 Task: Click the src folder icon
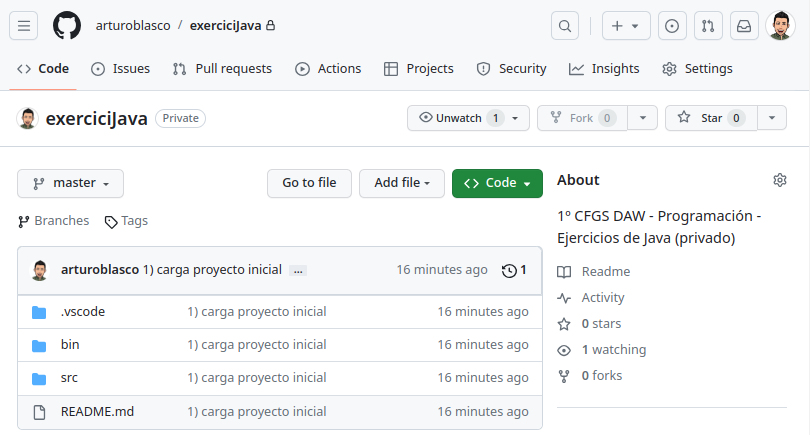tap(39, 379)
